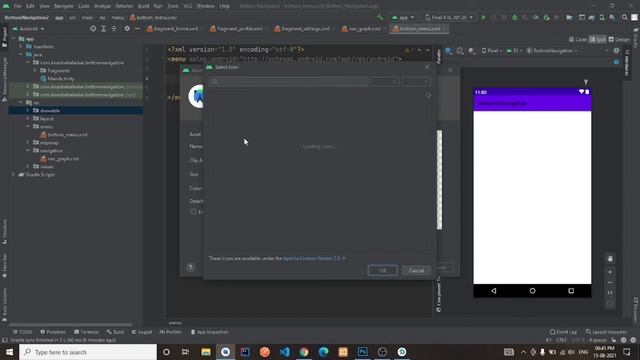Click the zoom in plus on preview
The image size is (640, 360).
[610, 272]
